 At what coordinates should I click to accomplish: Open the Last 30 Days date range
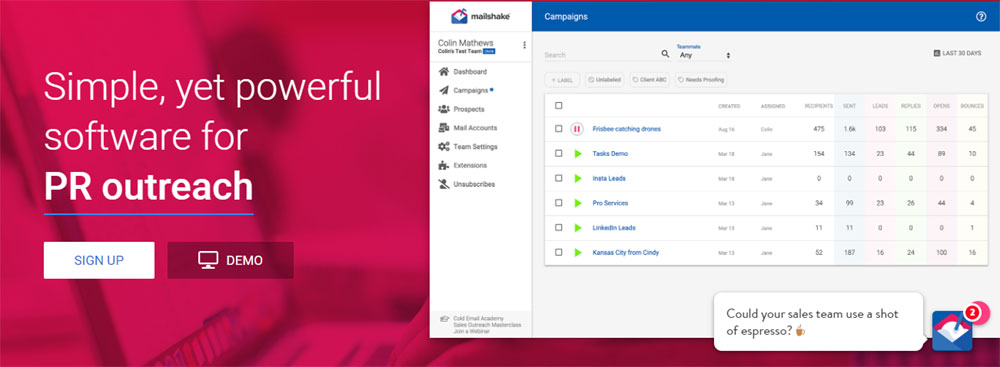957,54
